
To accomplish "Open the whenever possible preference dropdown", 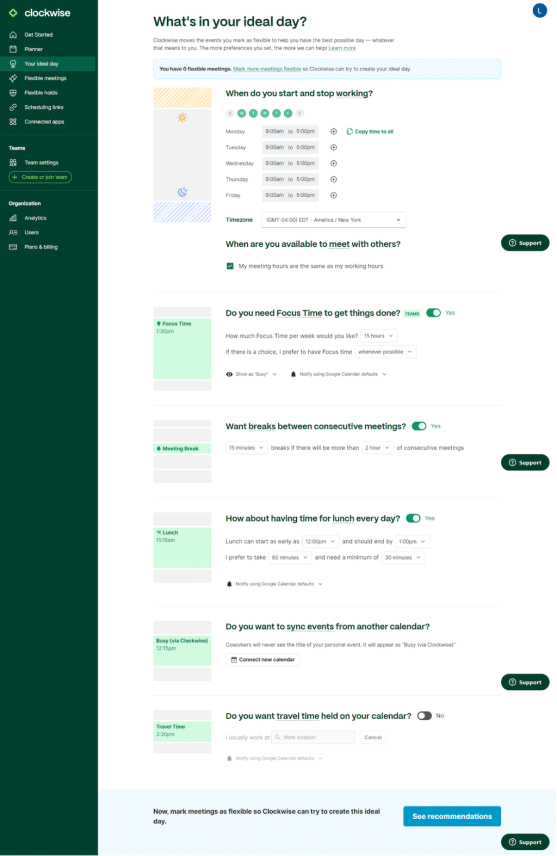I will click(386, 352).
